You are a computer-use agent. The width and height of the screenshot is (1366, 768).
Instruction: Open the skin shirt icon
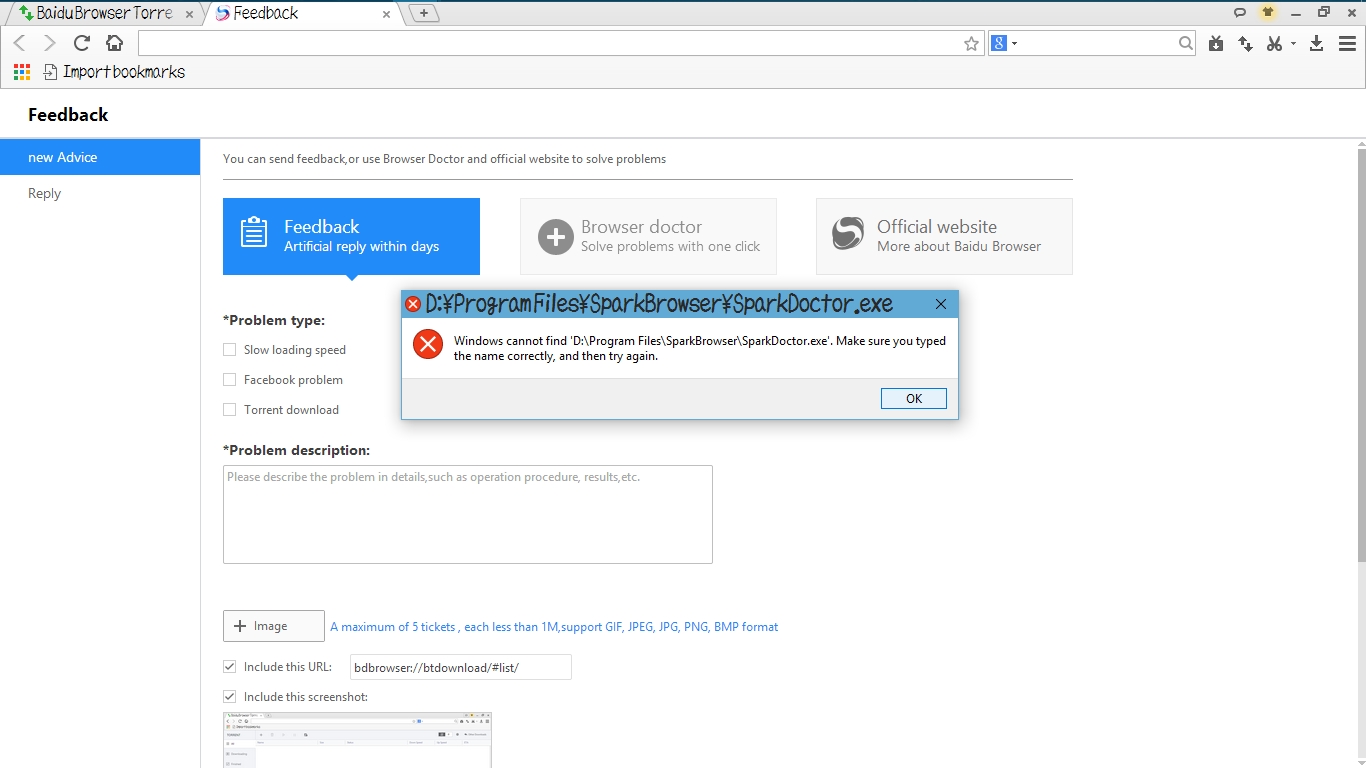tap(1268, 12)
